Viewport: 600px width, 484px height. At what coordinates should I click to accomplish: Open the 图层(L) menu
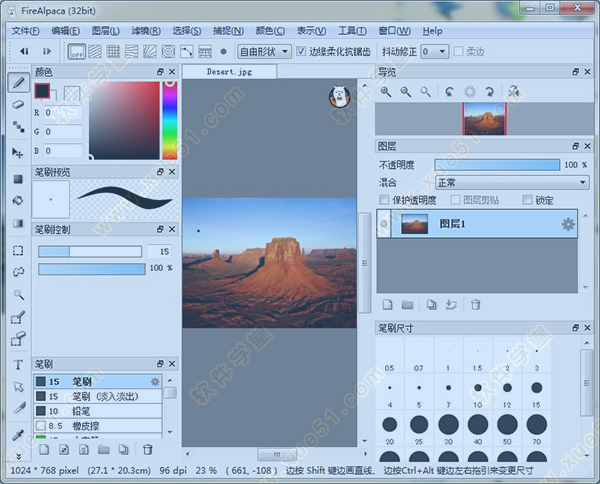point(105,31)
